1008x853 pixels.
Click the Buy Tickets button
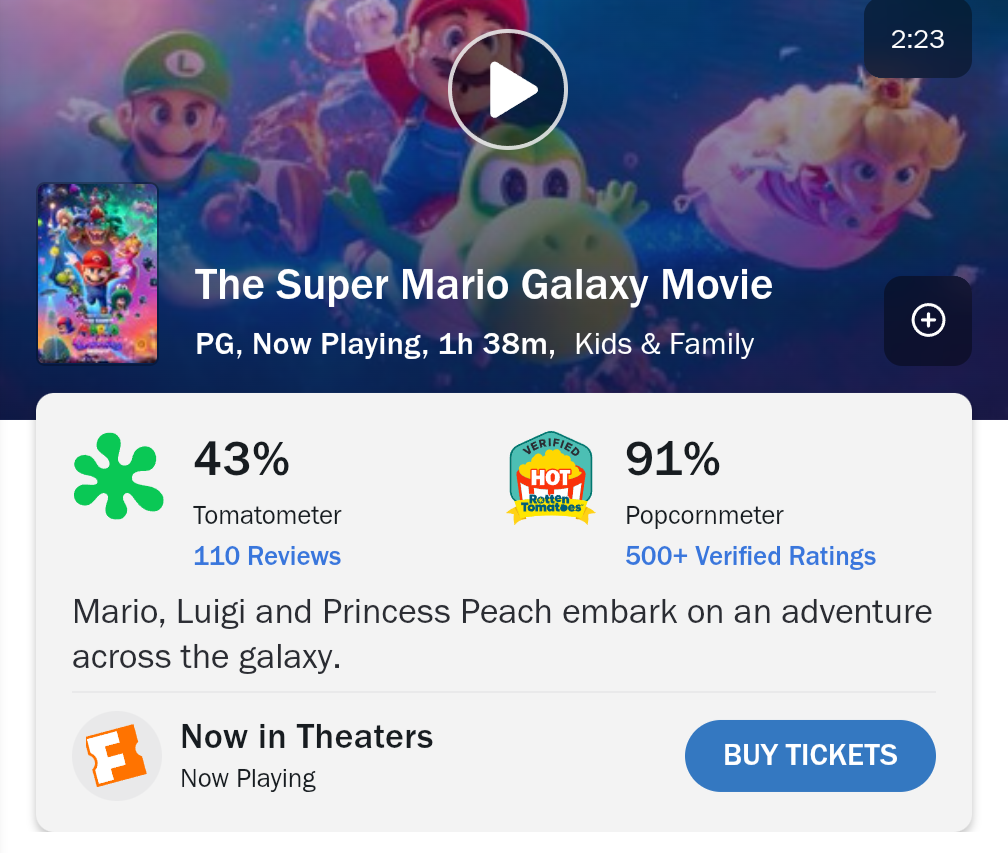[x=810, y=755]
